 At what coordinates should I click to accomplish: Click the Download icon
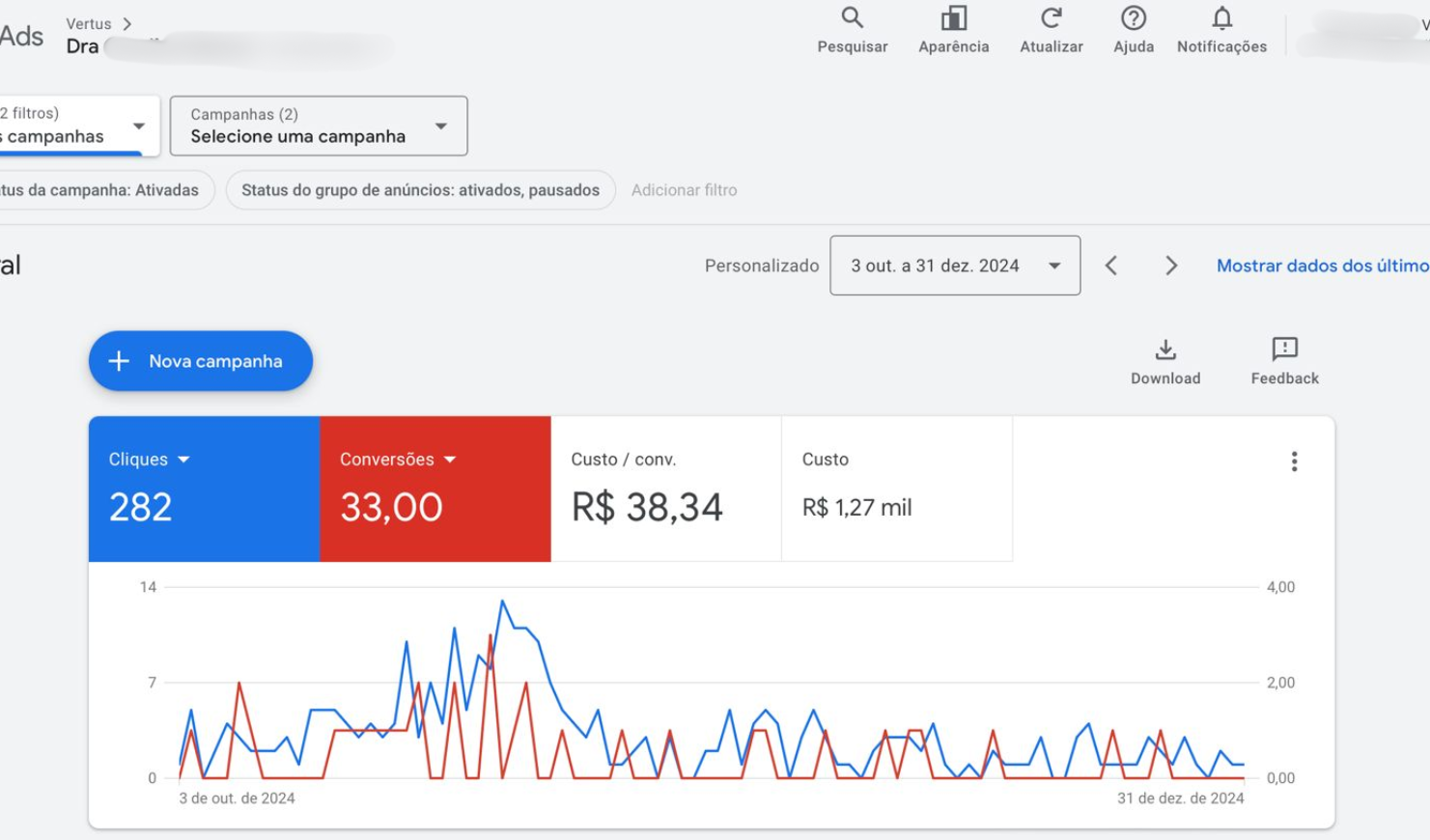pos(1165,350)
